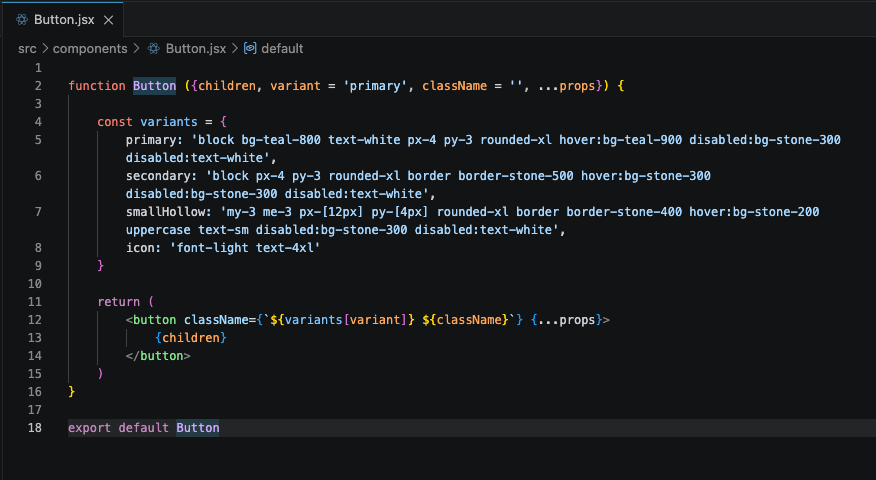The width and height of the screenshot is (876, 480).
Task: Click highlighted 'Button' on line 18
Action: tap(198, 428)
